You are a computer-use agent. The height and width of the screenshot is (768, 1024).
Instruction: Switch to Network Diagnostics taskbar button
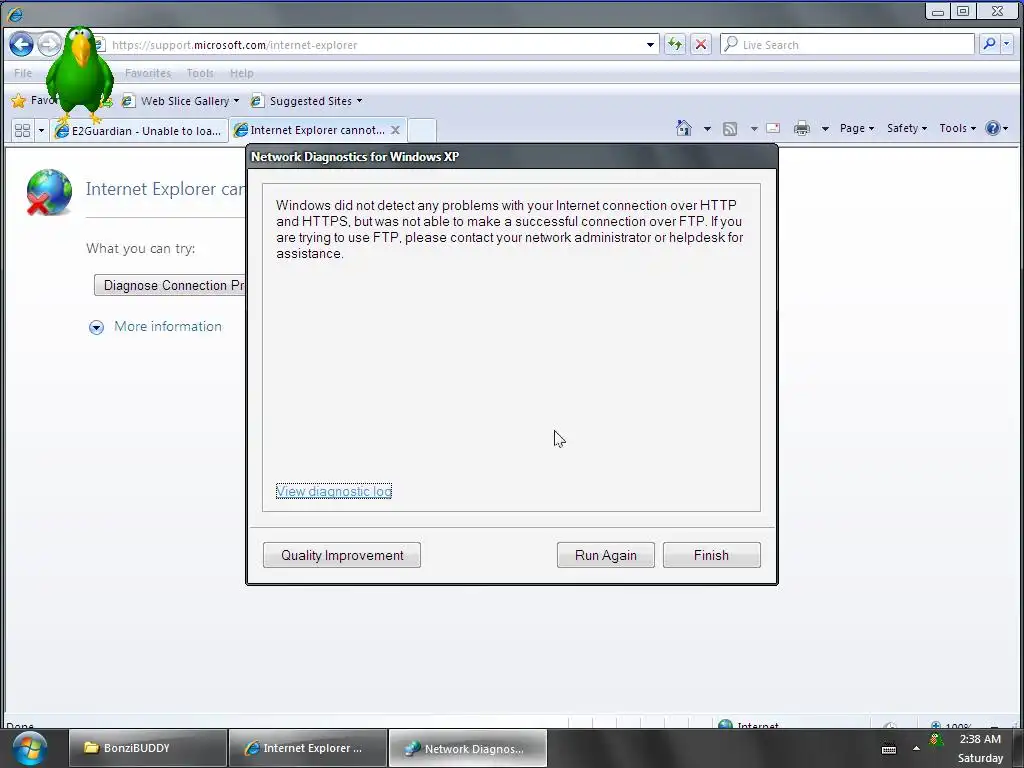tap(468, 748)
